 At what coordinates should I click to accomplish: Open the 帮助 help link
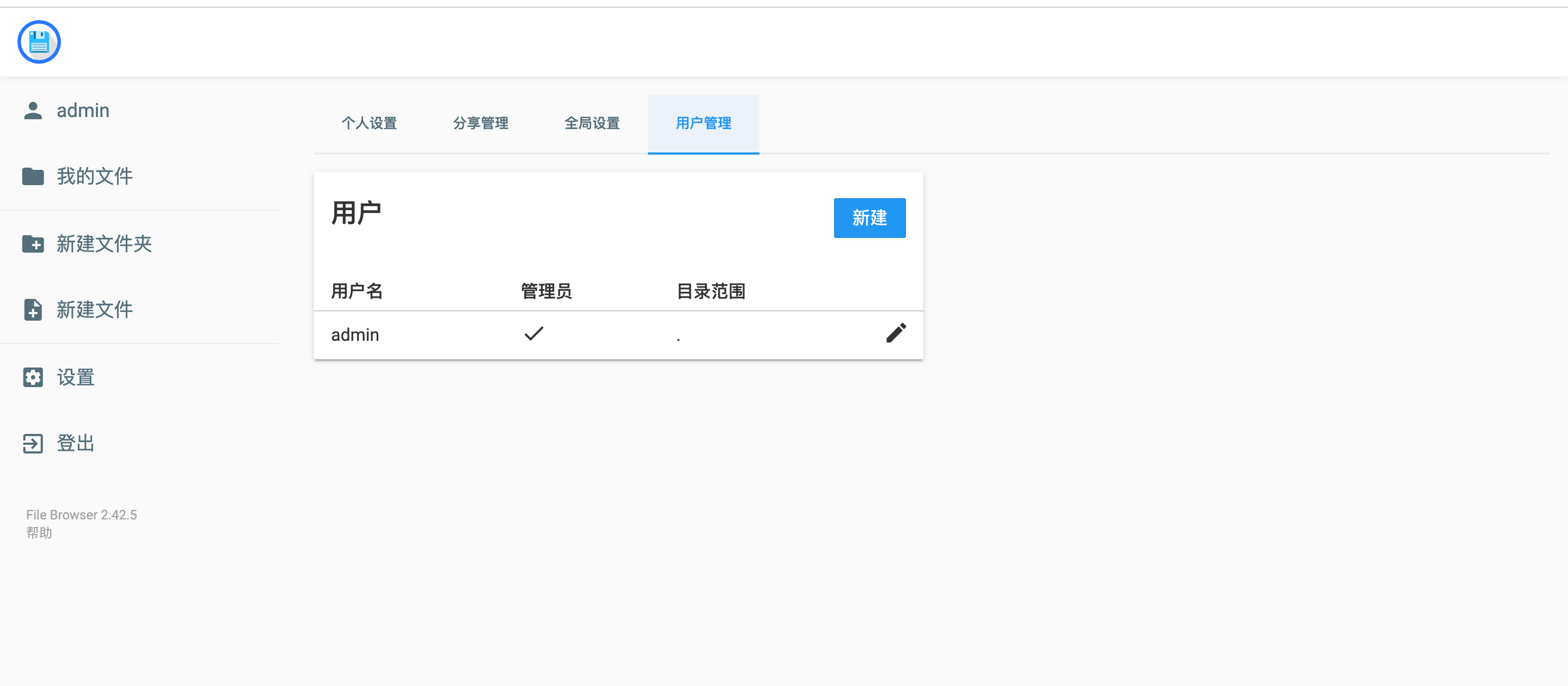pos(39,532)
